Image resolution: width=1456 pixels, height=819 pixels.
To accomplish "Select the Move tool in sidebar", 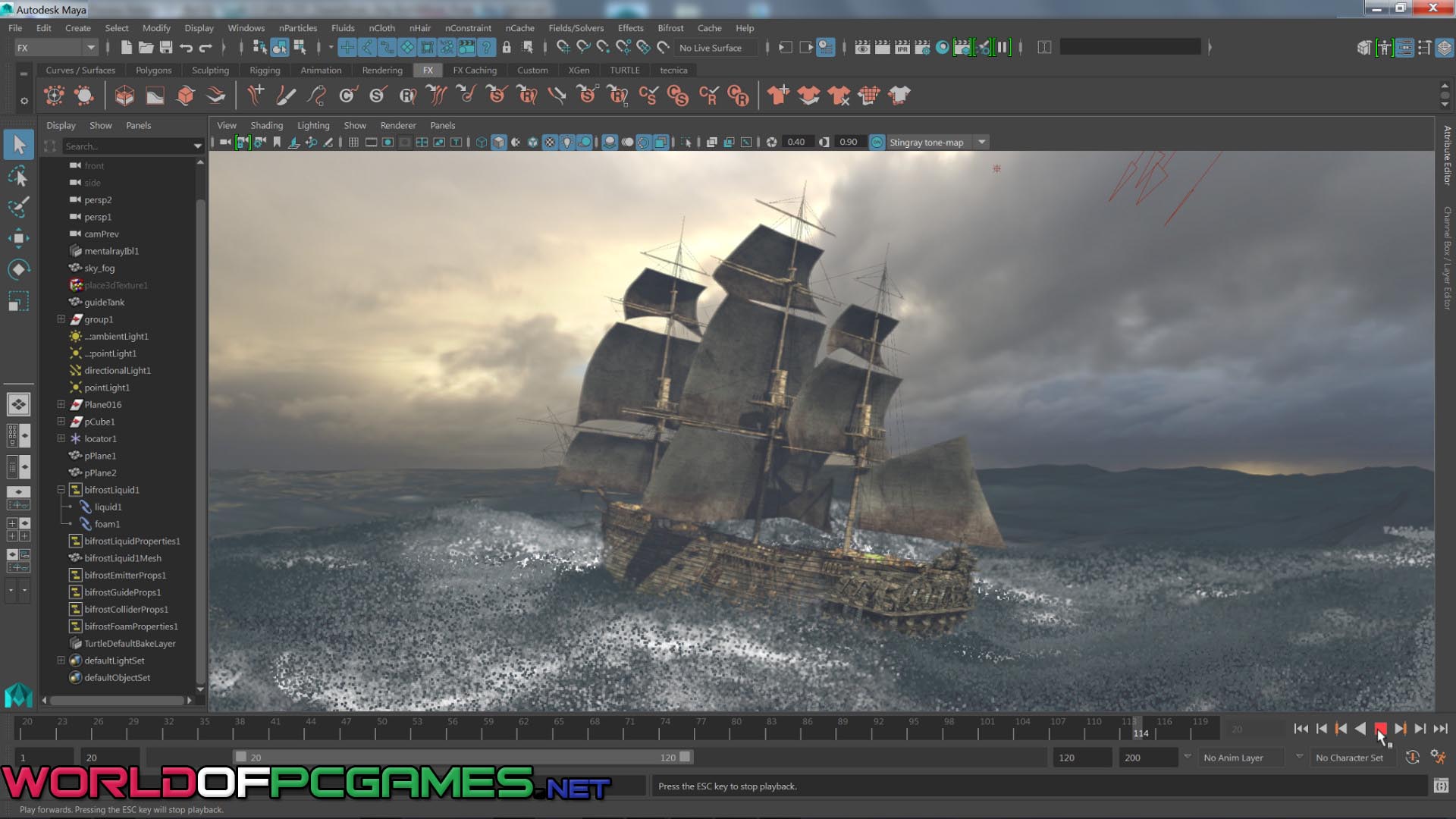I will click(18, 238).
